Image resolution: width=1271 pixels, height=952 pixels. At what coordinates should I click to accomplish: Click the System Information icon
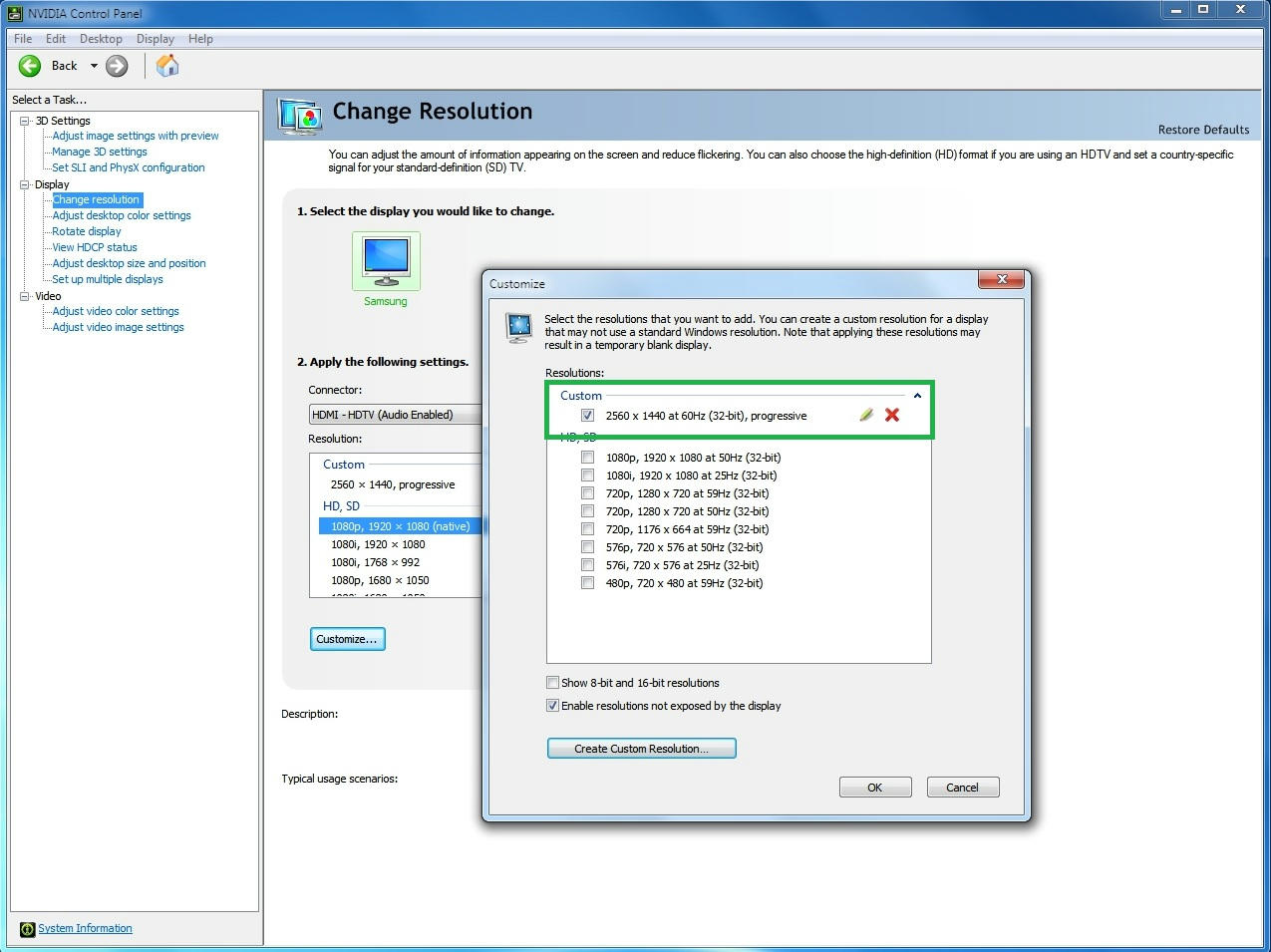[27, 929]
